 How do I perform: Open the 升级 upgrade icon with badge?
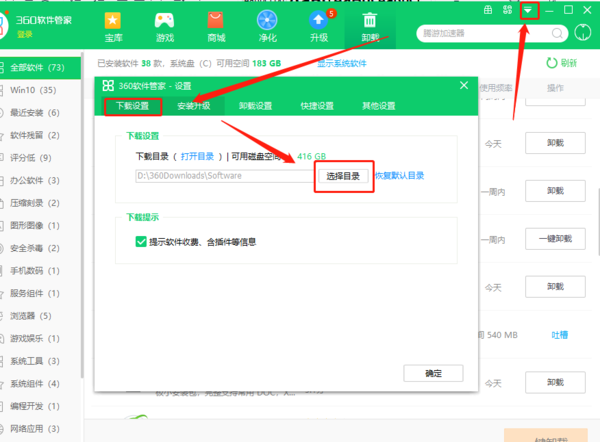318,24
